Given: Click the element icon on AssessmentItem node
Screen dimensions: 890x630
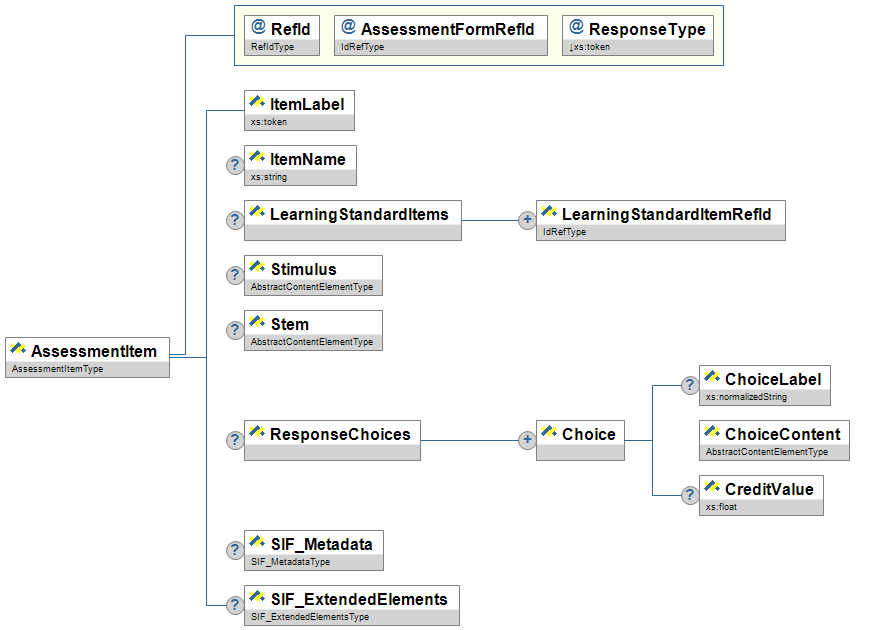Looking at the screenshot, I should click(18, 350).
